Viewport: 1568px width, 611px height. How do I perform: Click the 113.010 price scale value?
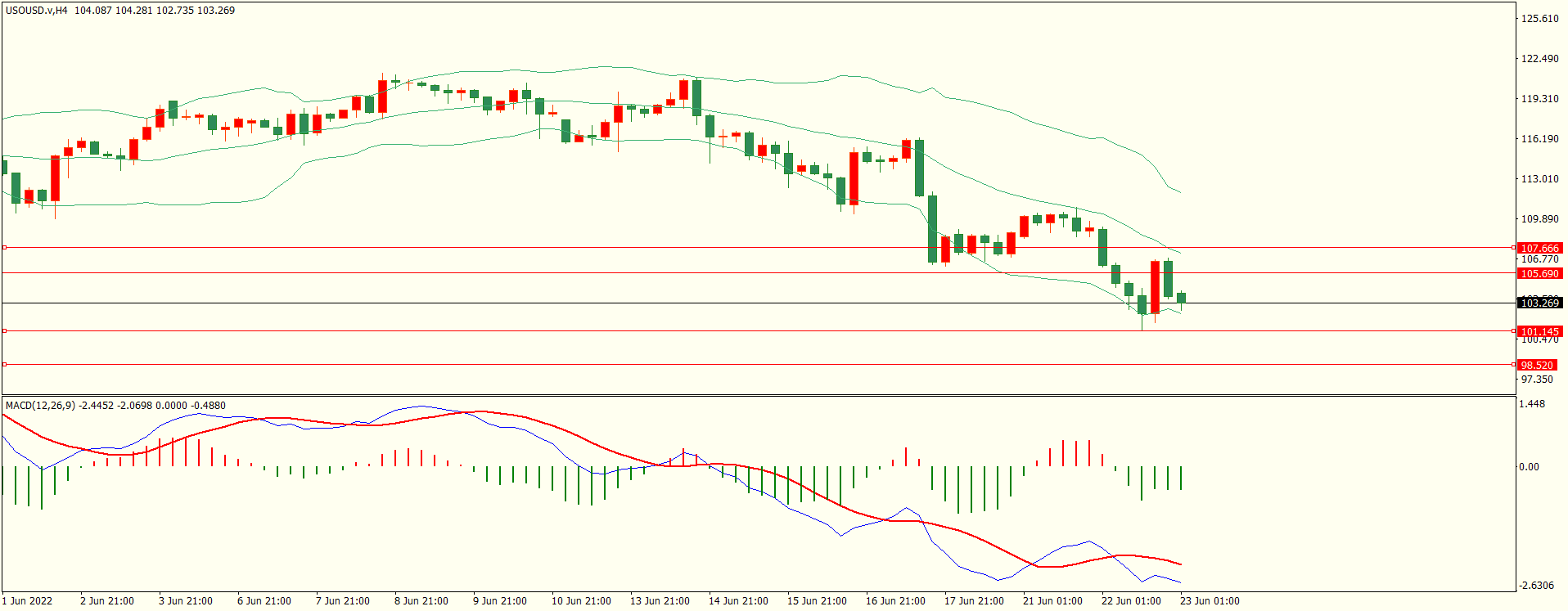point(1539,178)
